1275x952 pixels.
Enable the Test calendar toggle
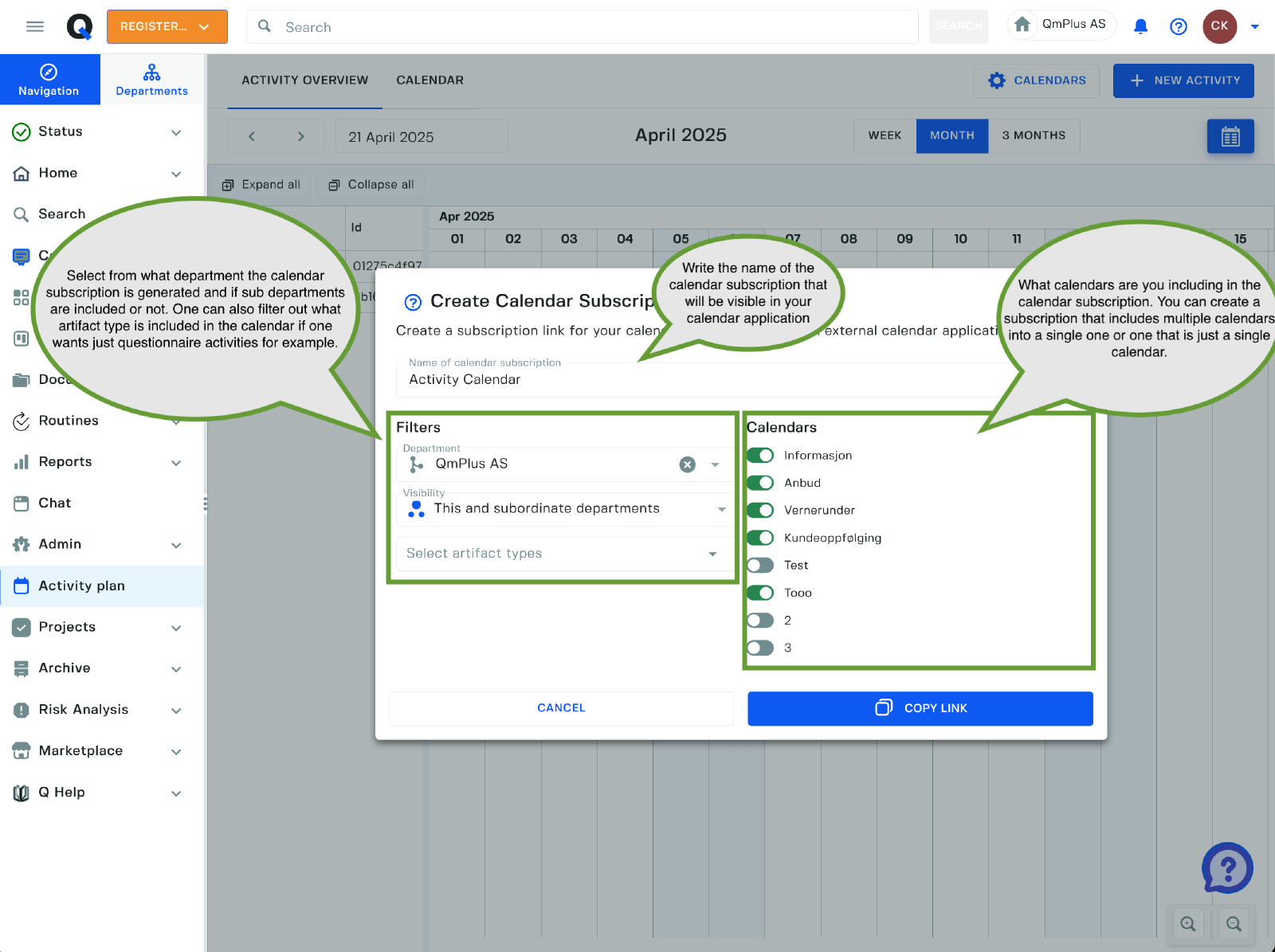(760, 566)
